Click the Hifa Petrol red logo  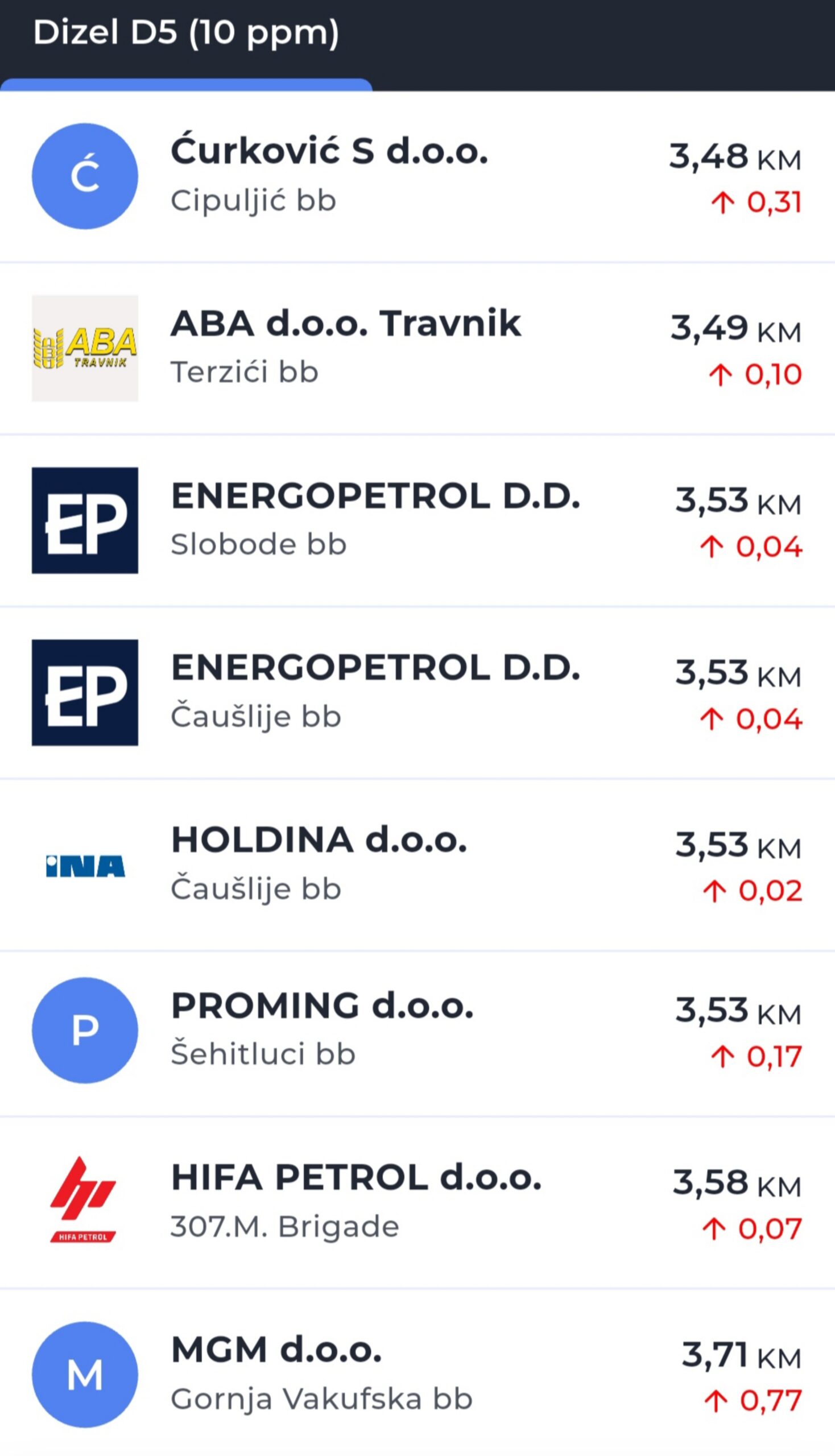(85, 1200)
